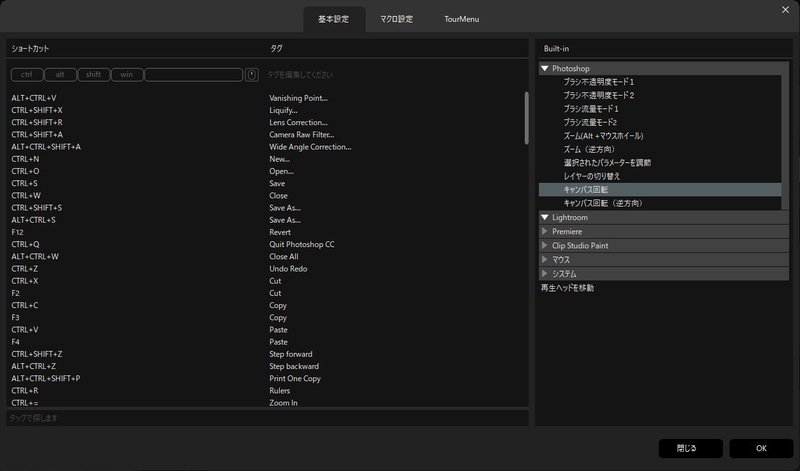
Task: Select the F12 Revert row
Action: coord(265,232)
